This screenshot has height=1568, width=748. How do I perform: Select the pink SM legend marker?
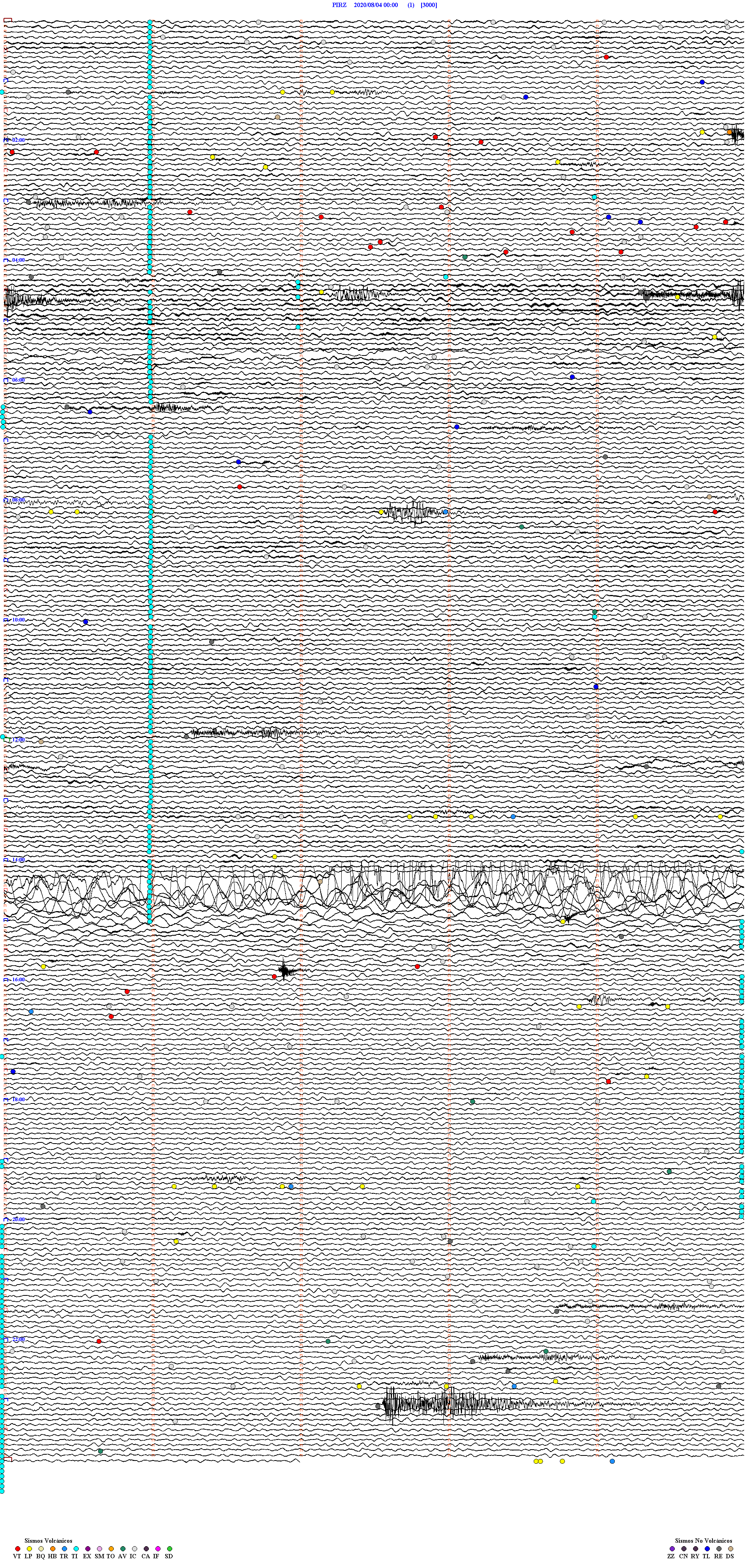(x=99, y=1549)
